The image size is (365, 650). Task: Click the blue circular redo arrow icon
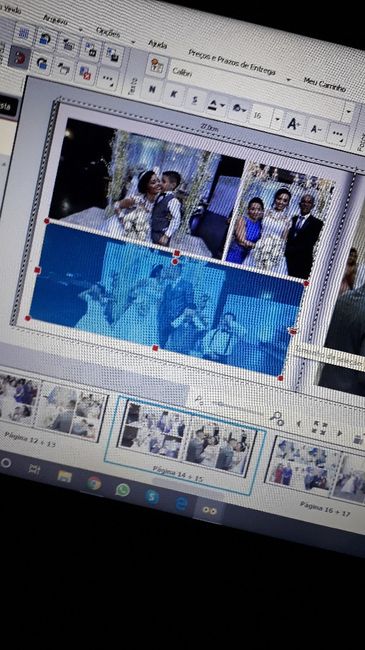click(x=42, y=63)
